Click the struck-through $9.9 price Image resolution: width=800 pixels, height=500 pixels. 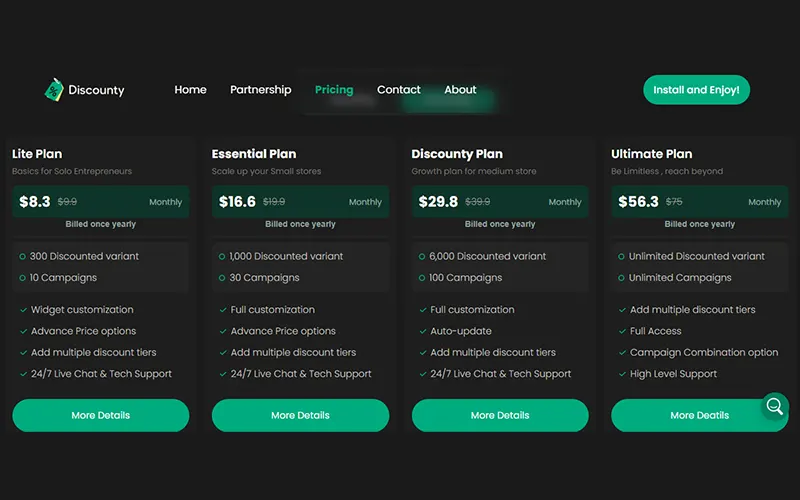[x=67, y=202]
